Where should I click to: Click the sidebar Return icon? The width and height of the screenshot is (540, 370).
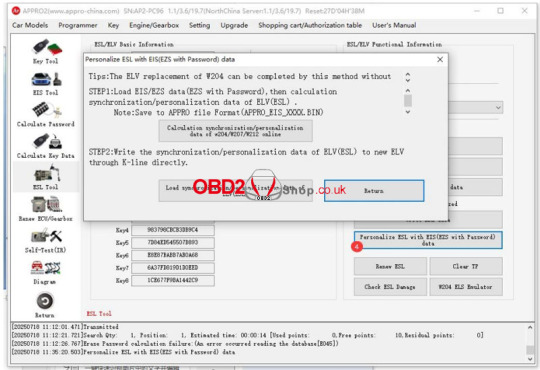(45, 305)
